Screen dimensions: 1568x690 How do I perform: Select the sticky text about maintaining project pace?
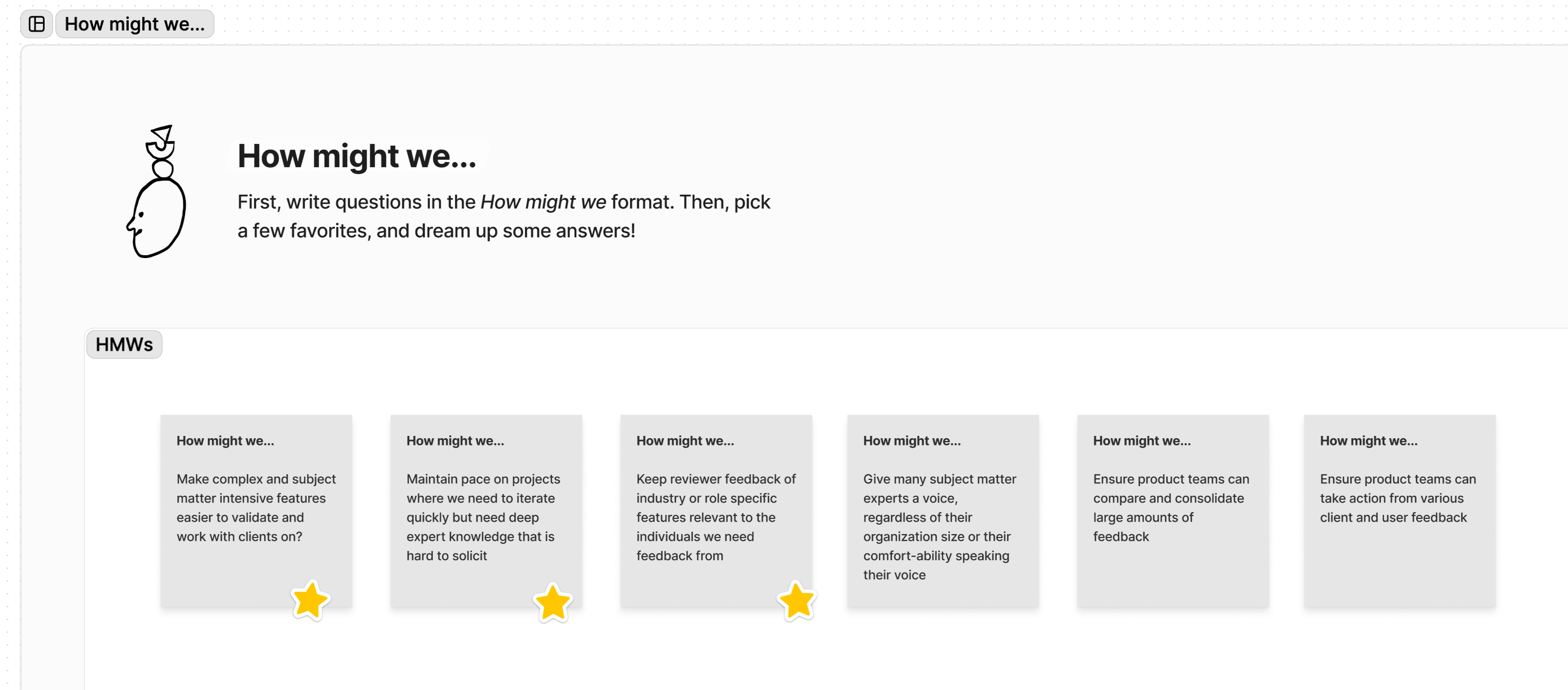click(483, 517)
